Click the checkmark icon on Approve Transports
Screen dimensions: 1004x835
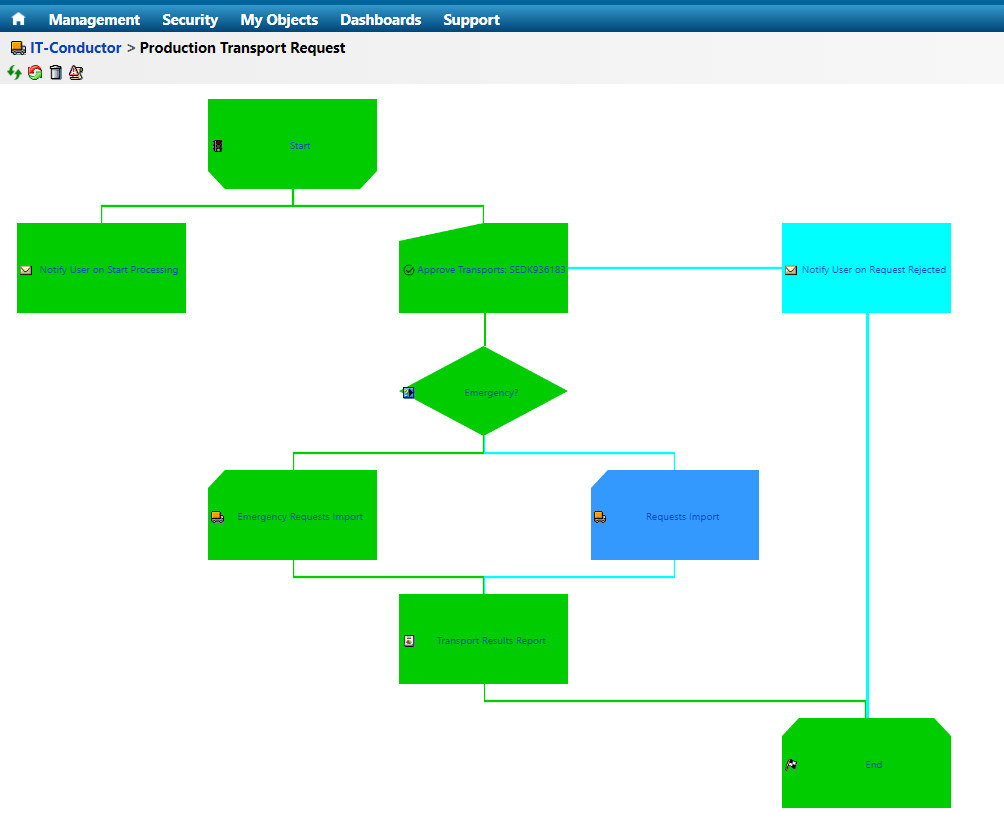409,270
